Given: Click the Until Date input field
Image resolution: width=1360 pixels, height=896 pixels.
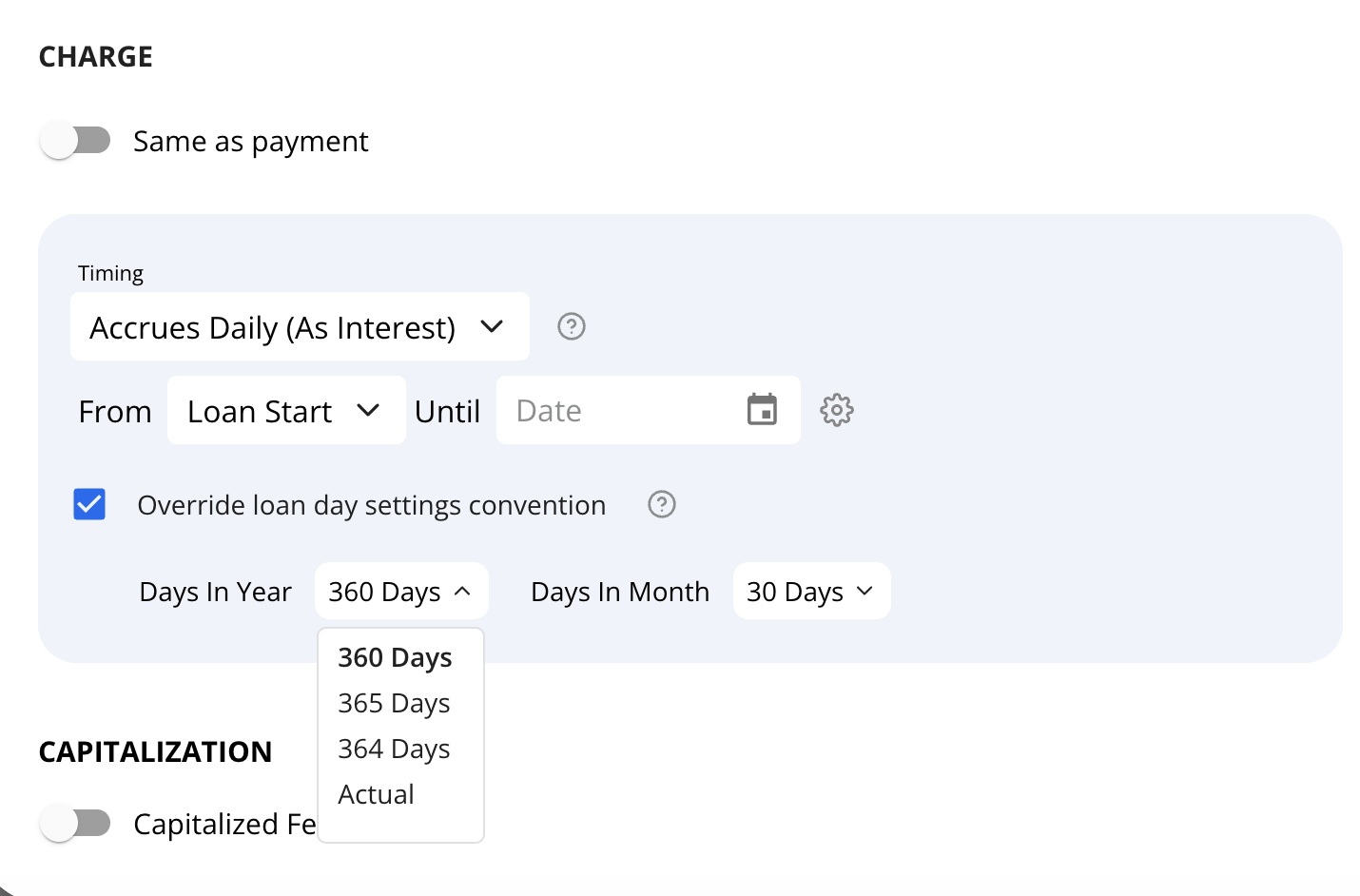Looking at the screenshot, I should click(x=648, y=410).
